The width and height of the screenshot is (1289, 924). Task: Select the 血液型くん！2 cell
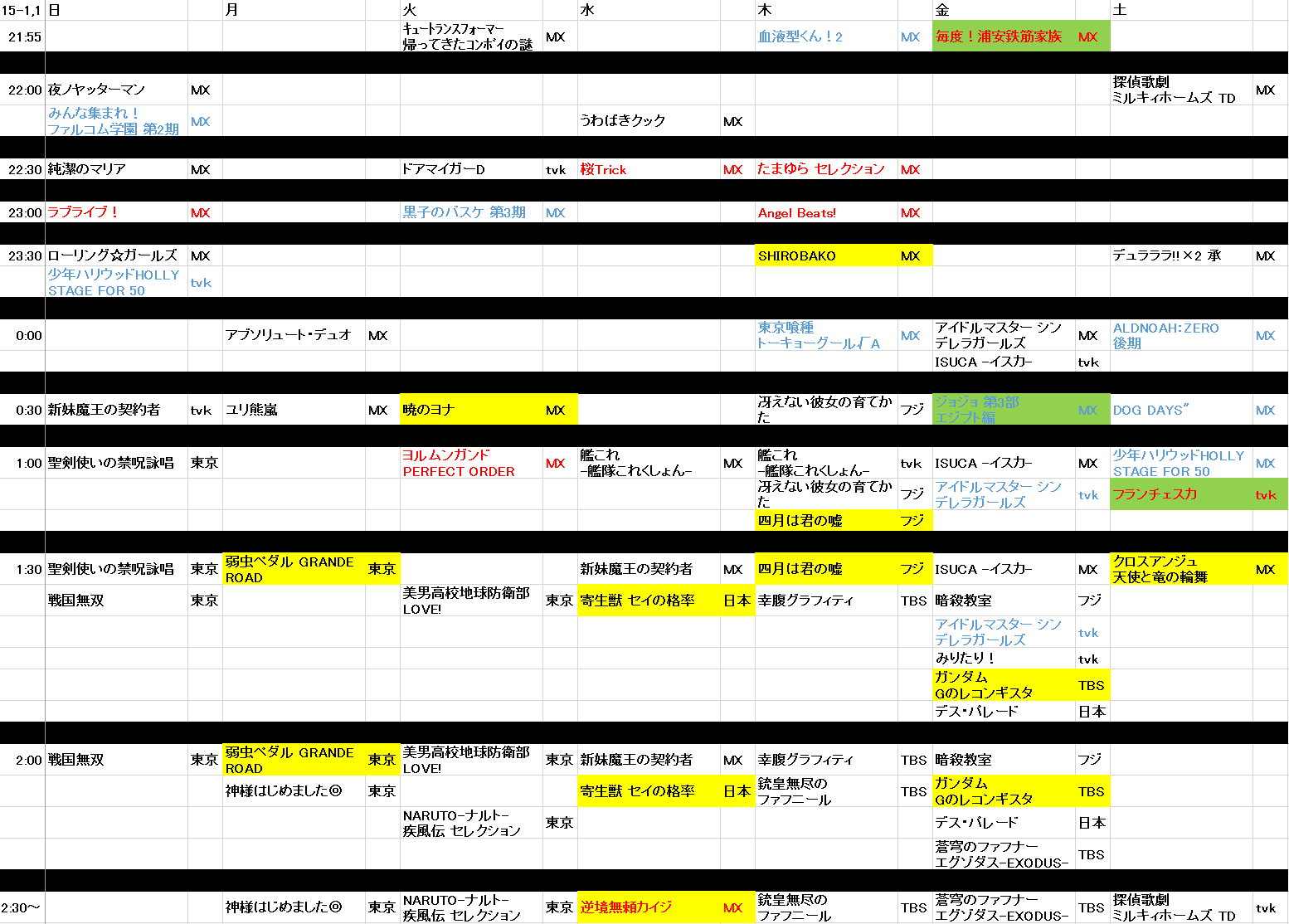[x=826, y=36]
